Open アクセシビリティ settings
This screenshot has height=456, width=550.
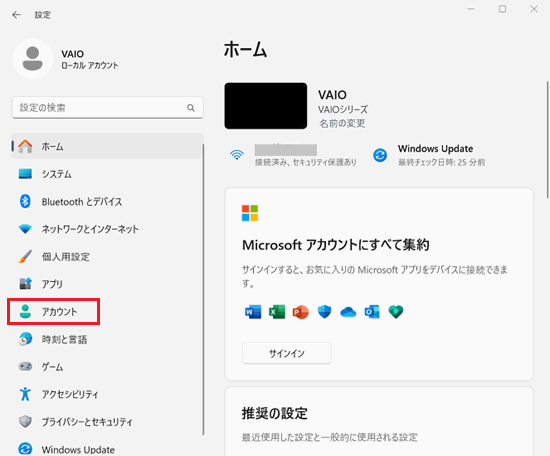click(x=107, y=394)
